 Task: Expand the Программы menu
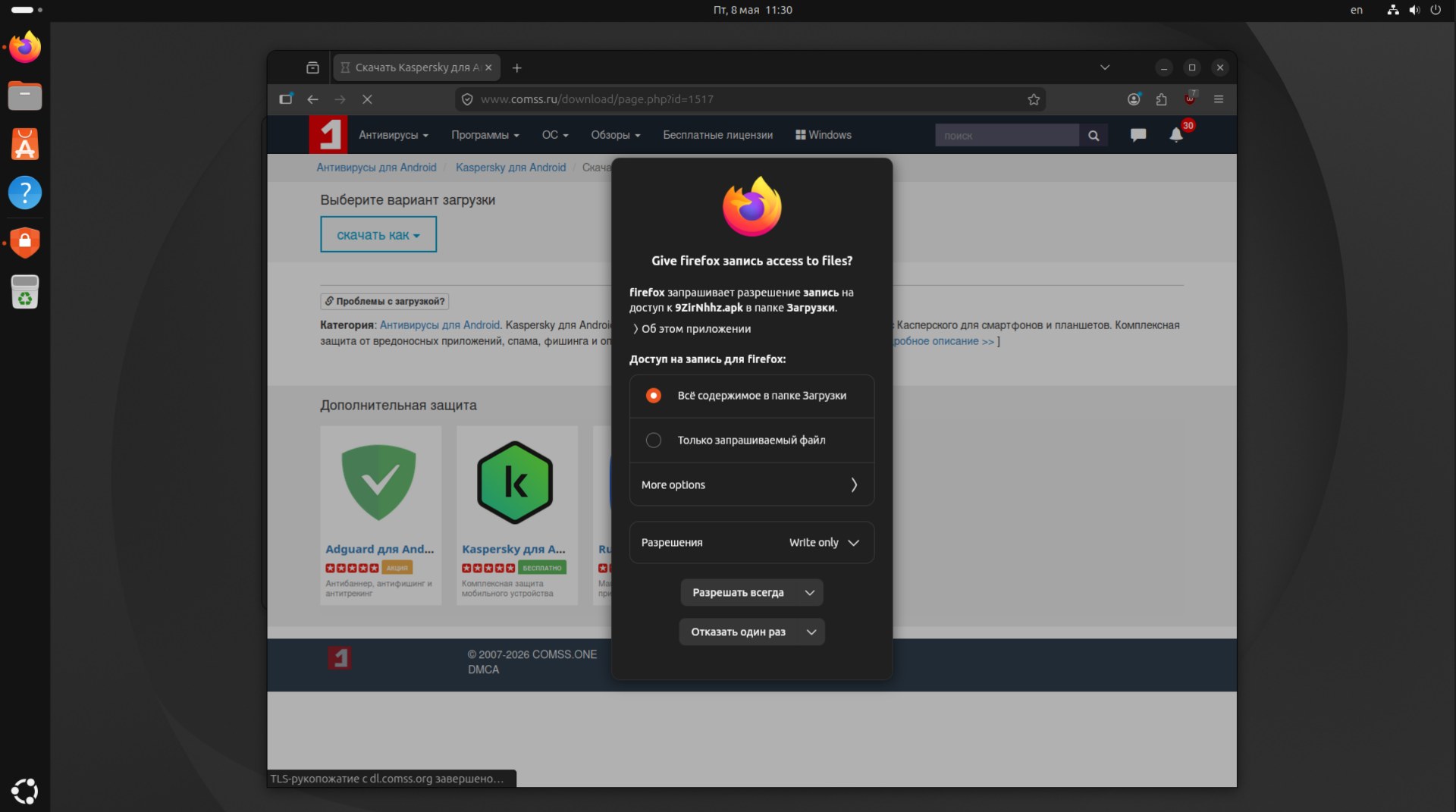tap(485, 135)
